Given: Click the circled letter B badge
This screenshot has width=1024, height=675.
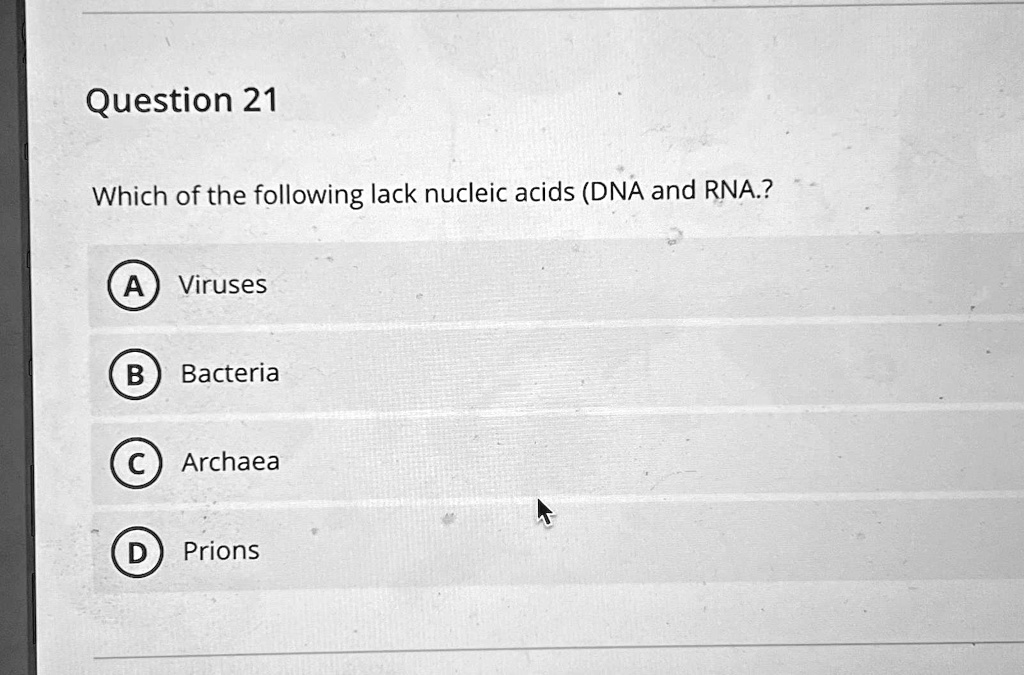Looking at the screenshot, I should coord(135,374).
